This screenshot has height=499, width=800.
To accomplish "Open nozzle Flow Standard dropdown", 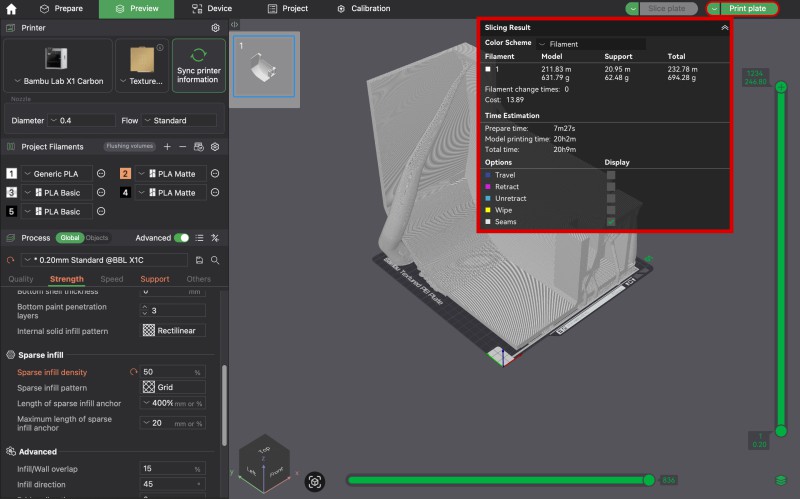I will click(179, 120).
